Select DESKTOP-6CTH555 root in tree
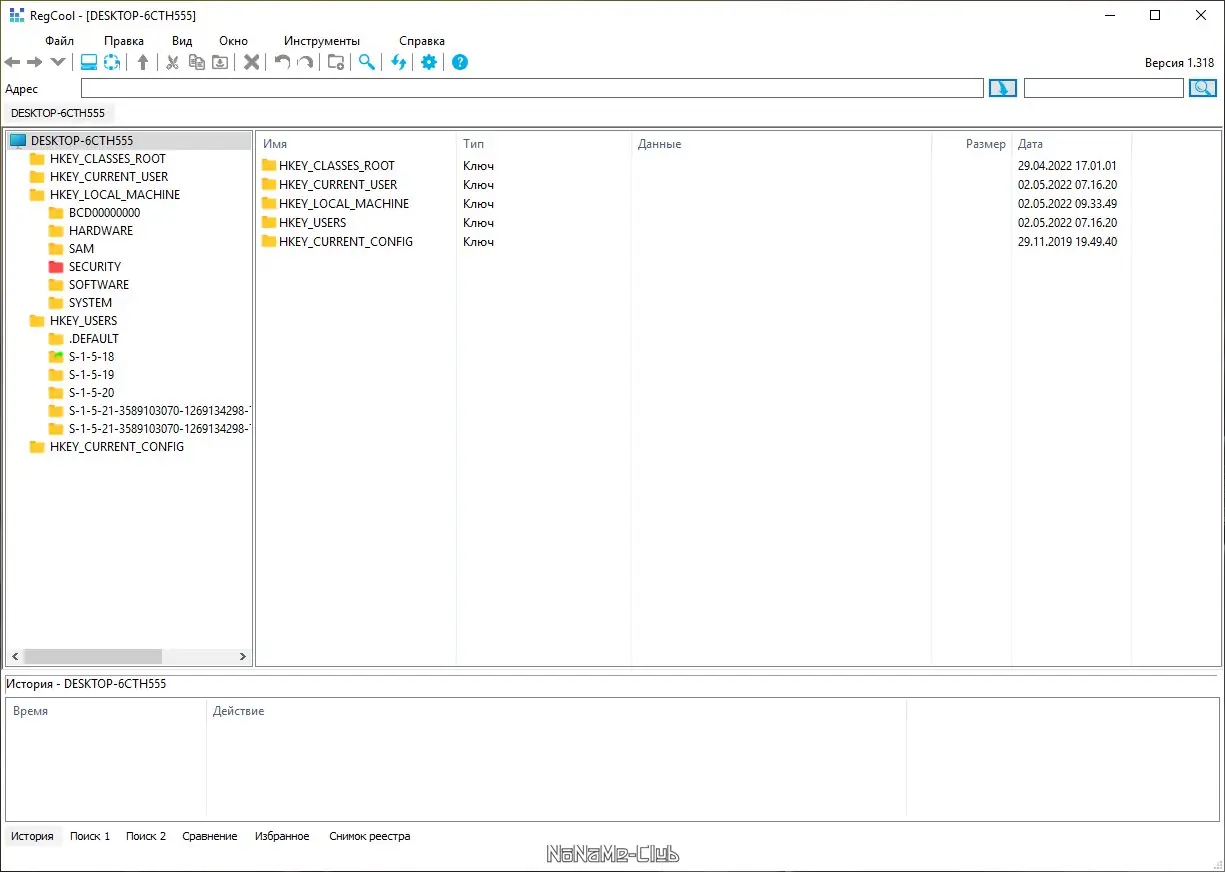 pos(82,141)
